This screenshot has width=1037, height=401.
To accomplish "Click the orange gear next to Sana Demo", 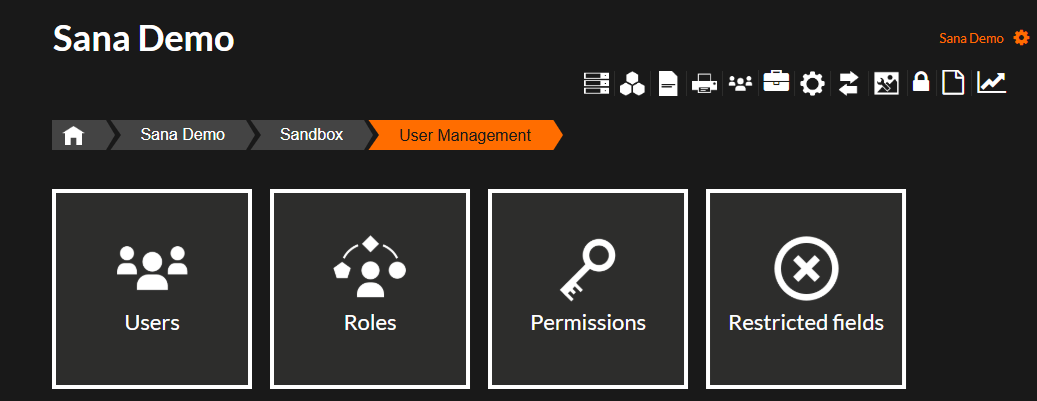I will (x=1021, y=38).
